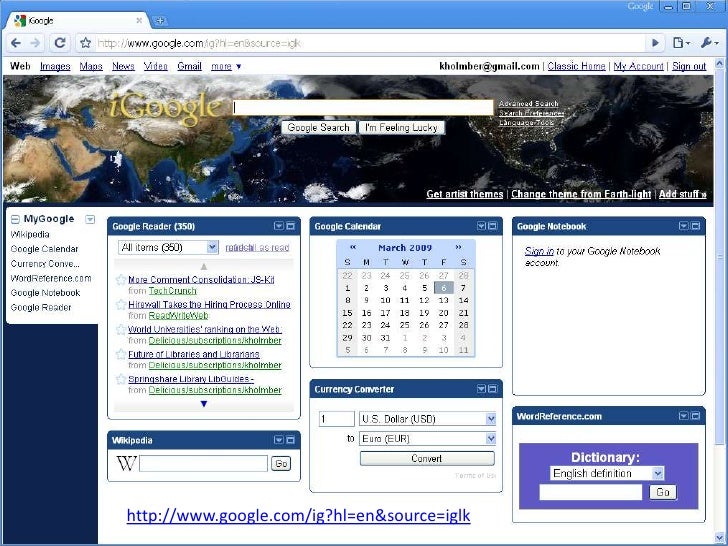Screen dimensions: 728x546
Task: Open the page menu icon
Action: 681,43
